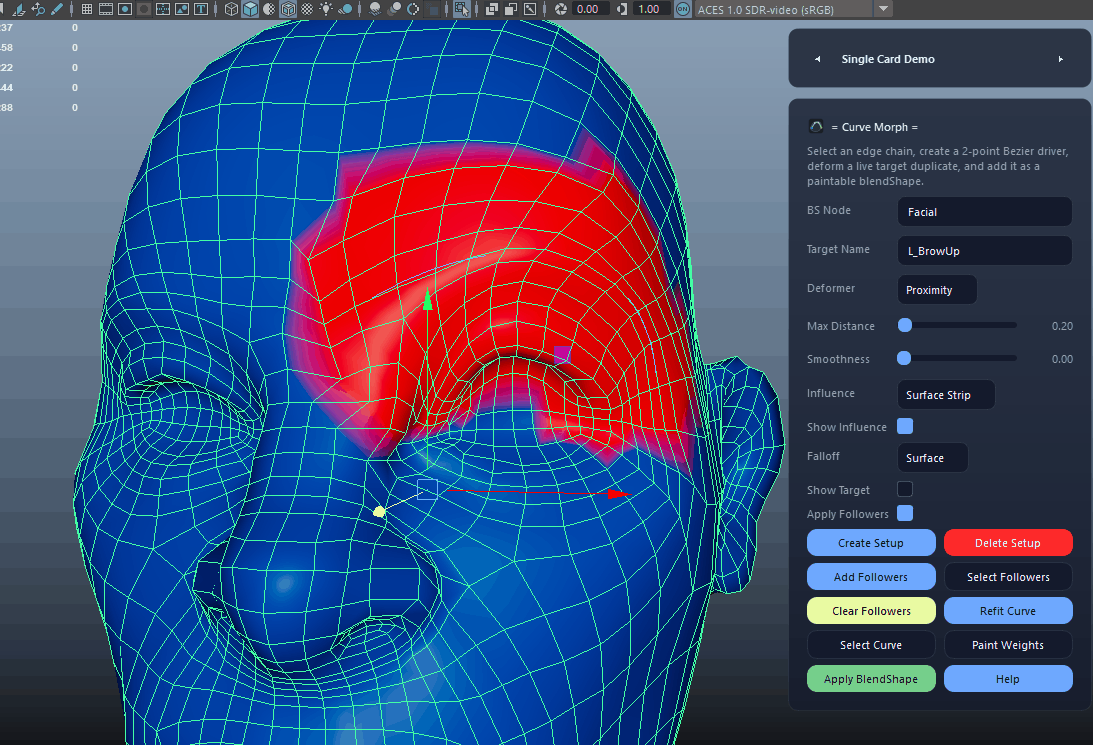Enable textured display in viewport
This screenshot has height=745, width=1093.
point(307,9)
